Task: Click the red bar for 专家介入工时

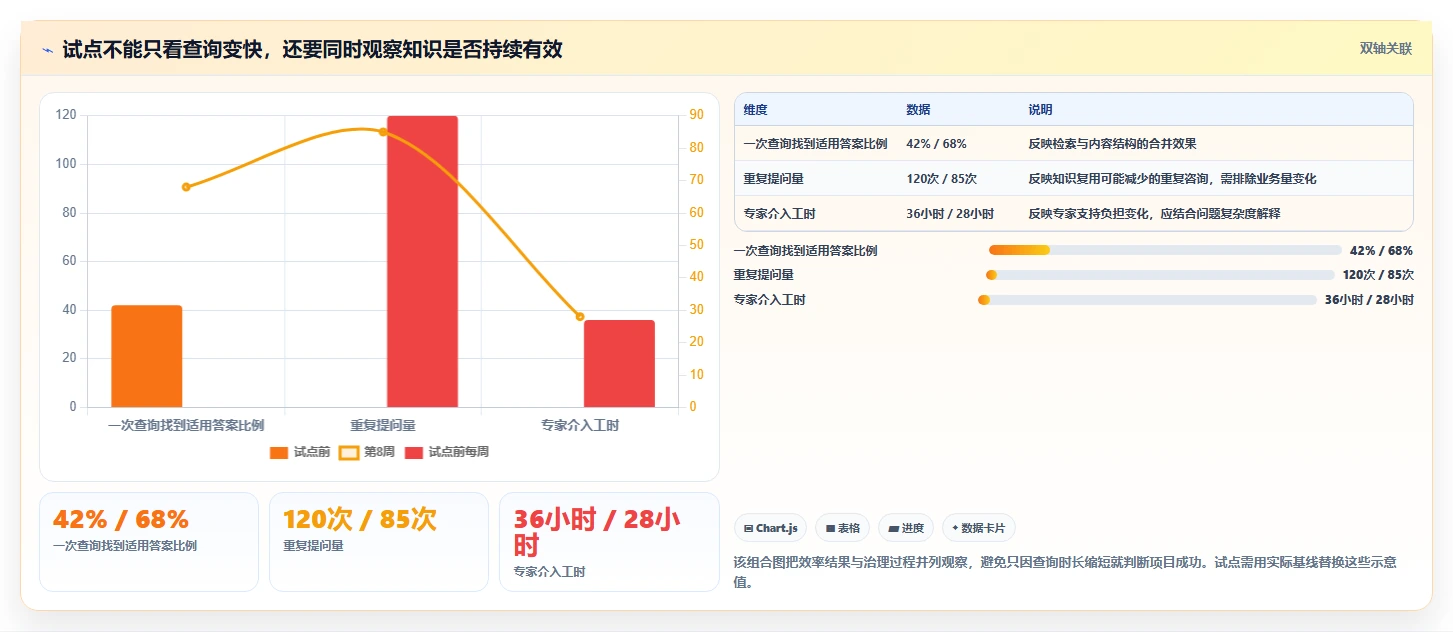Action: tap(619, 364)
